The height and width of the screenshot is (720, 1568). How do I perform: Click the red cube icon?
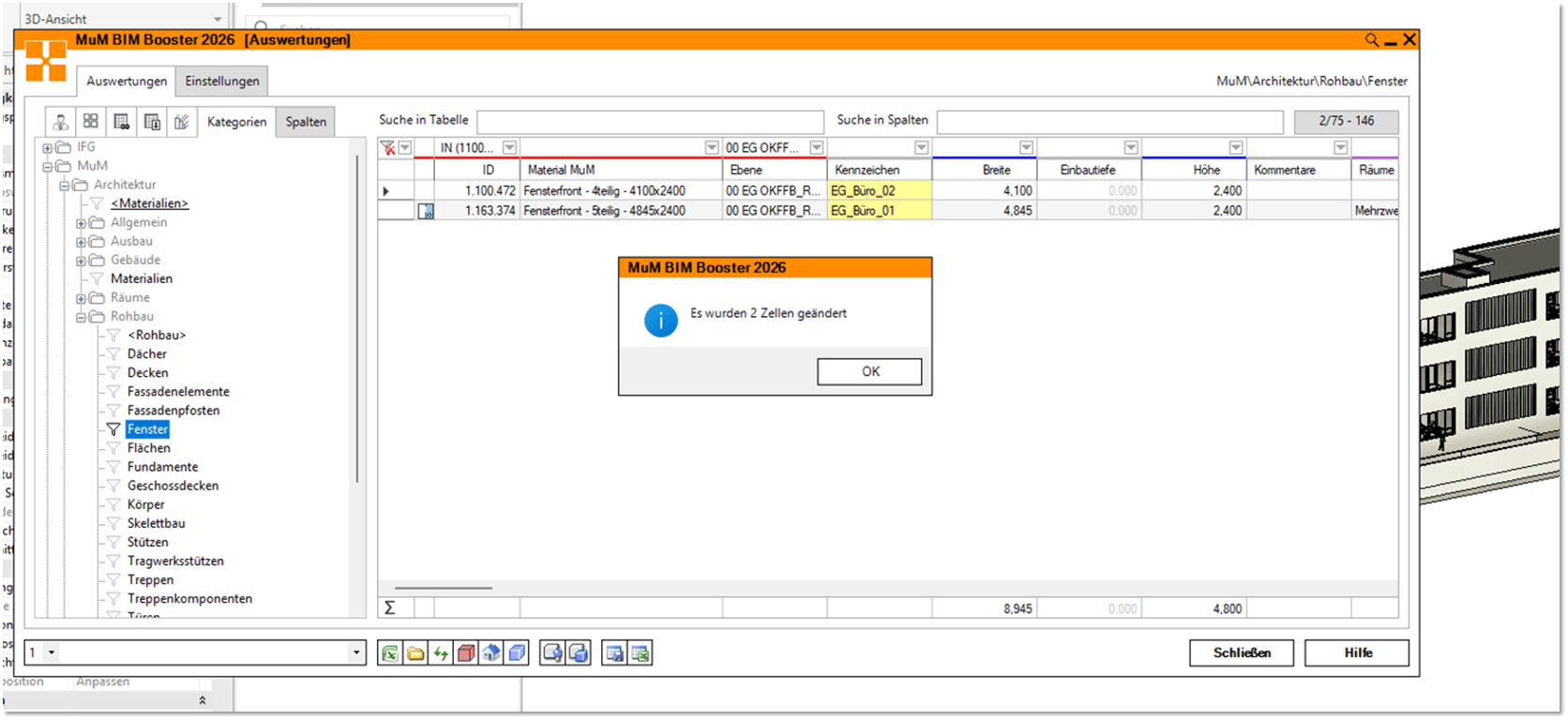466,653
